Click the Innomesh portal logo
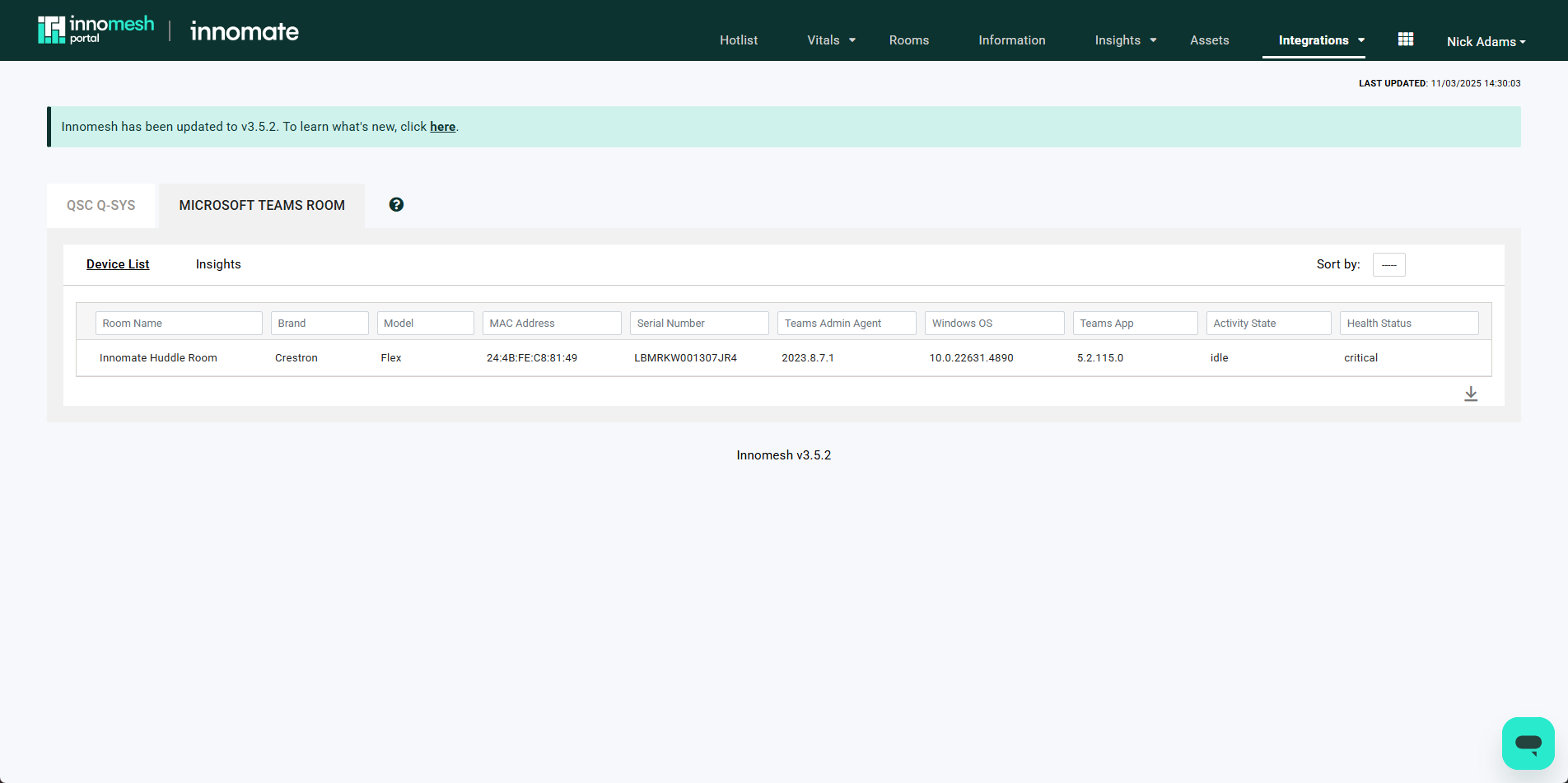 (96, 30)
